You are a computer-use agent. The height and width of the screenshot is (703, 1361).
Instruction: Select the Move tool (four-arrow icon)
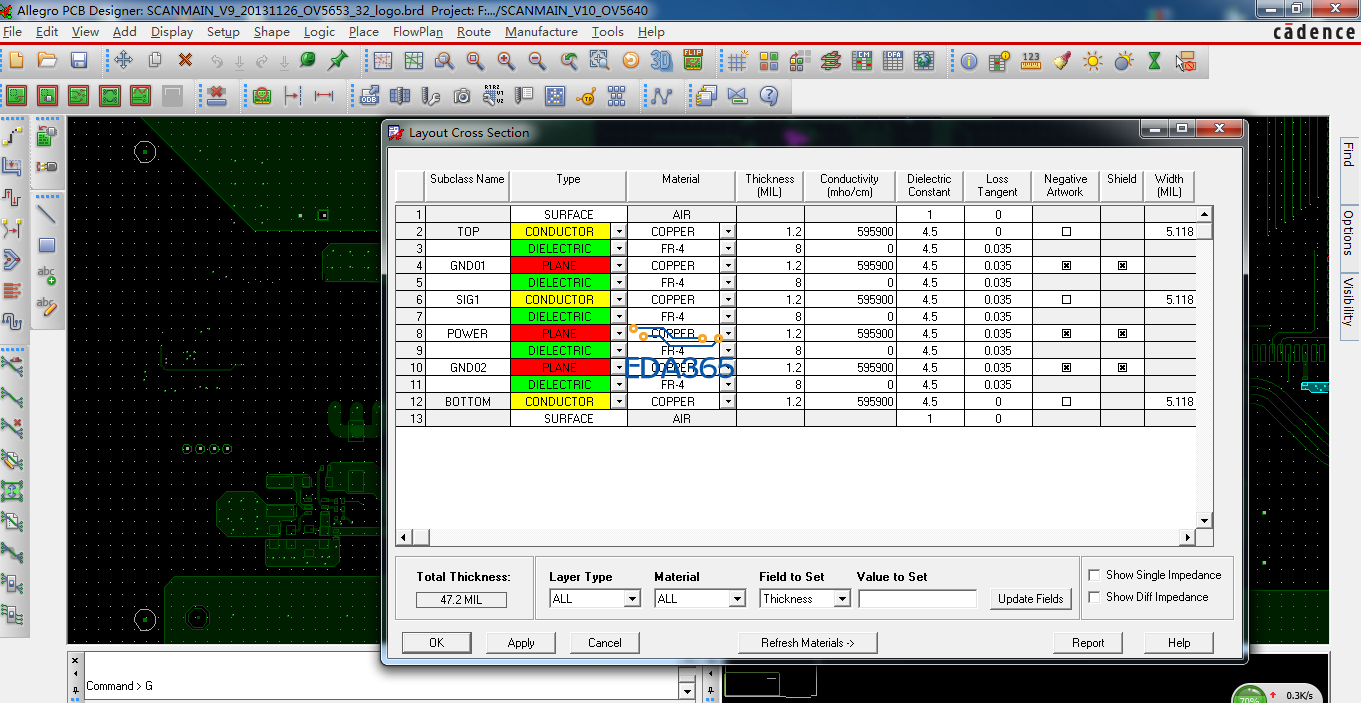pyautogui.click(x=123, y=61)
